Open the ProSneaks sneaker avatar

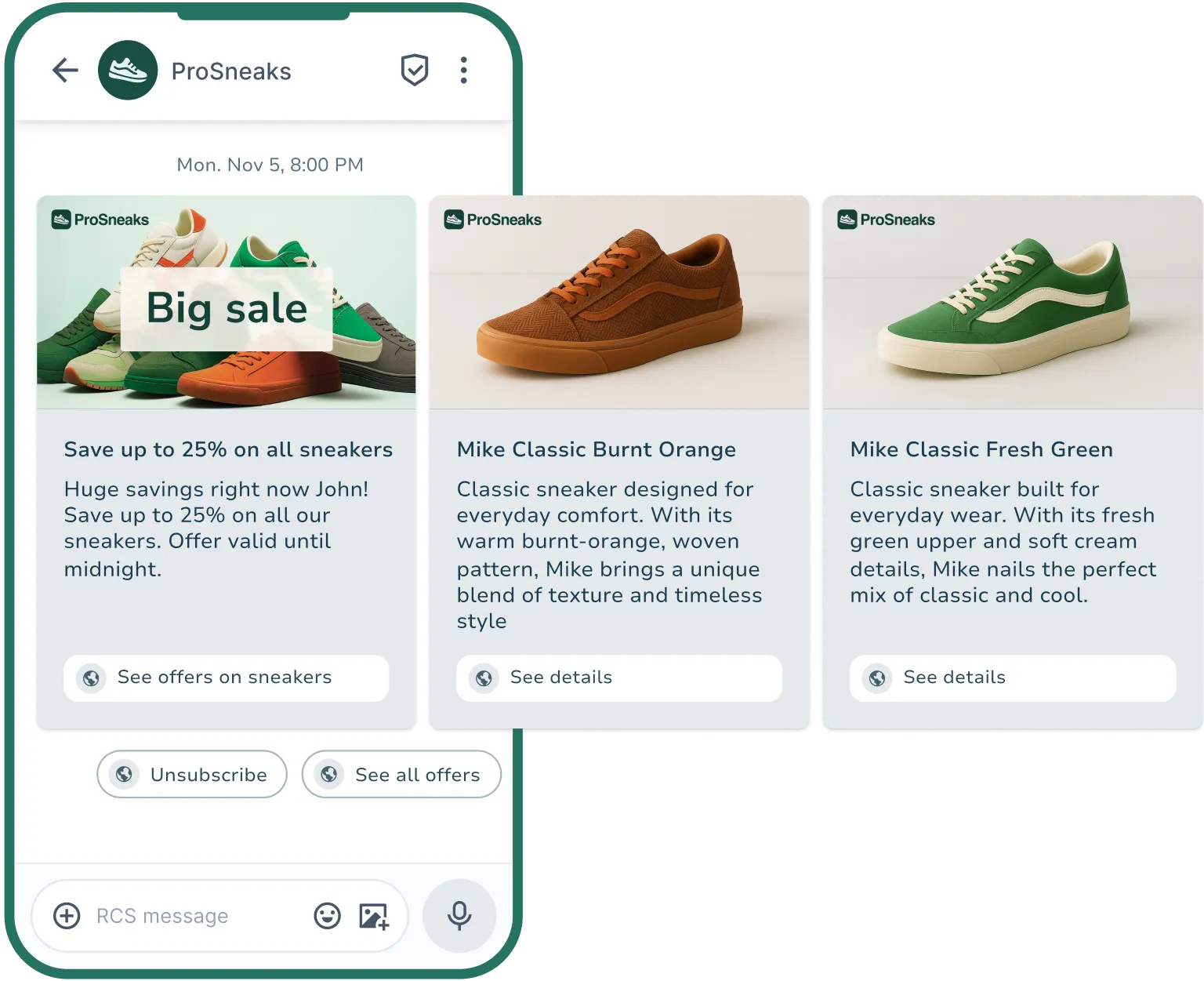click(x=128, y=70)
